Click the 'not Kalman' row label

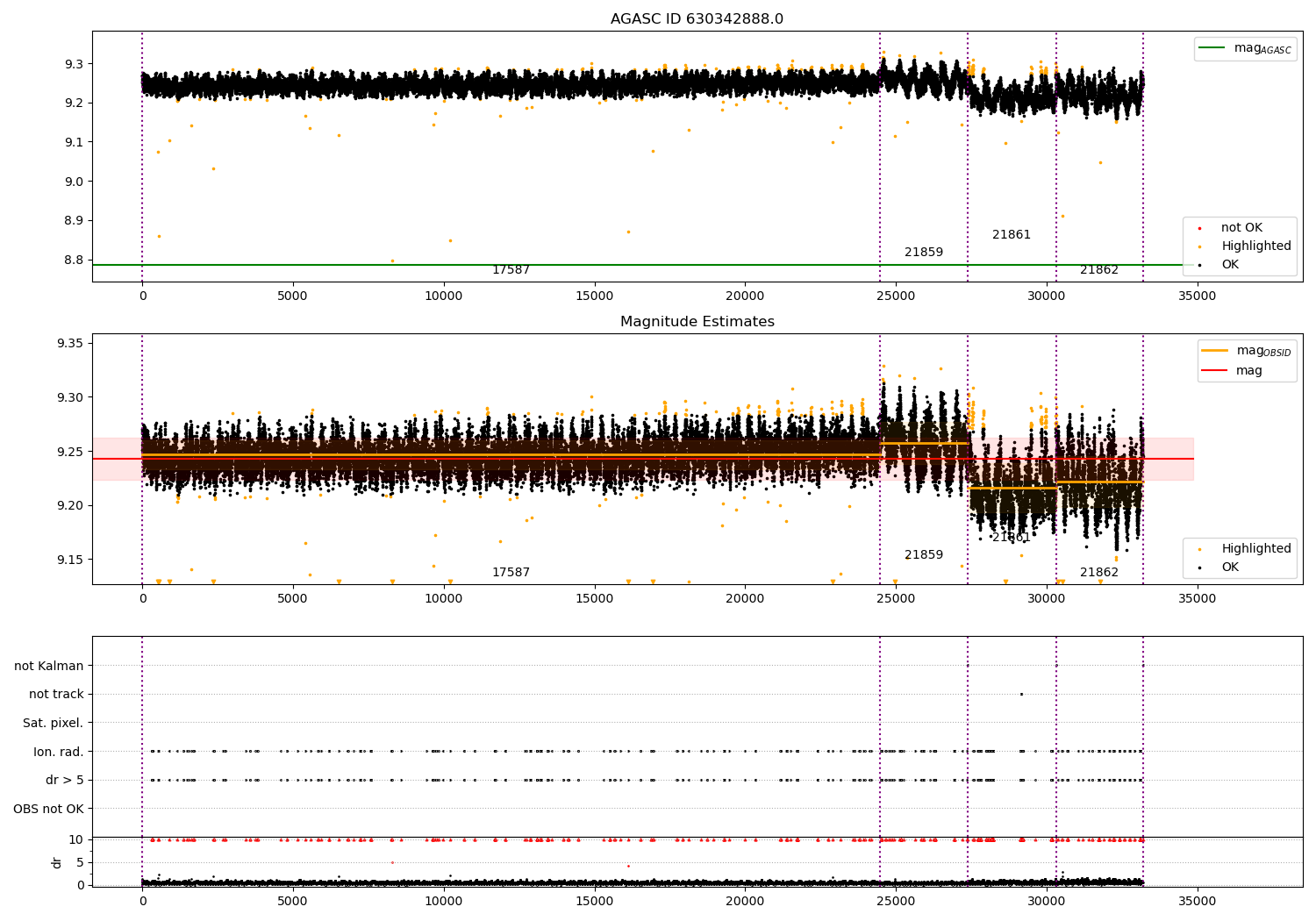coord(49,667)
